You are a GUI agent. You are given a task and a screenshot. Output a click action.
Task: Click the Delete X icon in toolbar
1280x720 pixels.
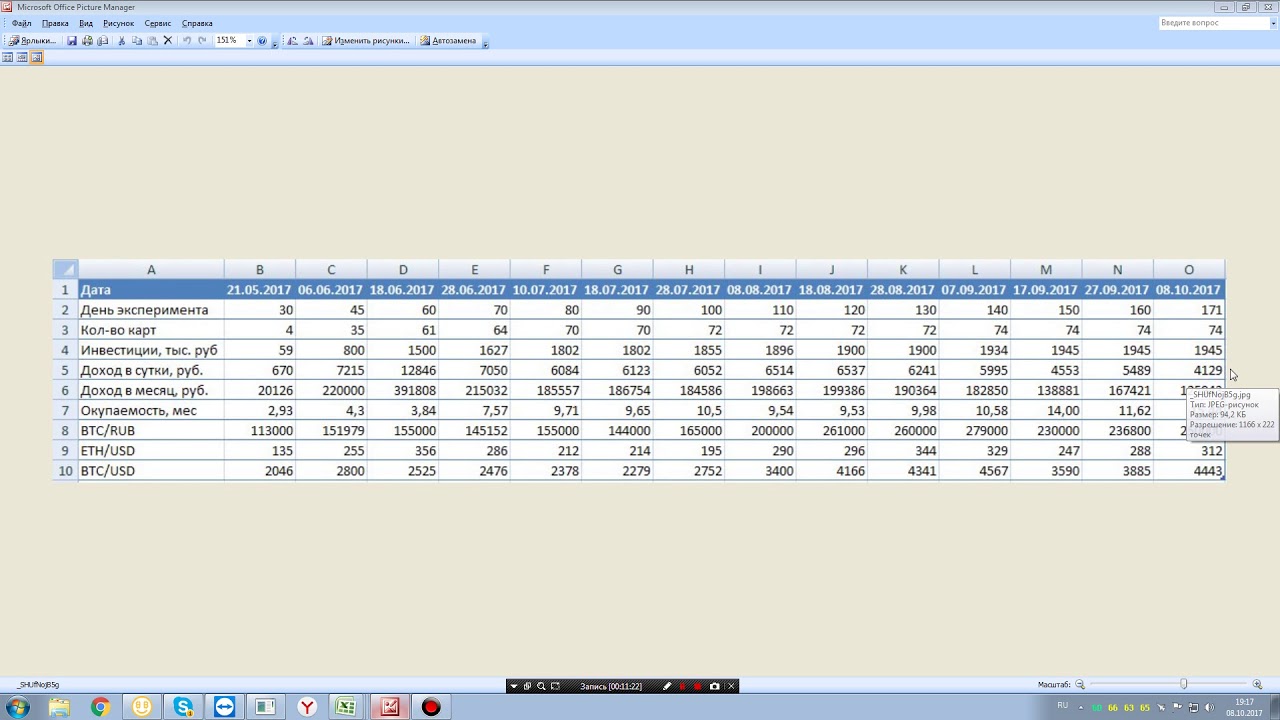(167, 41)
